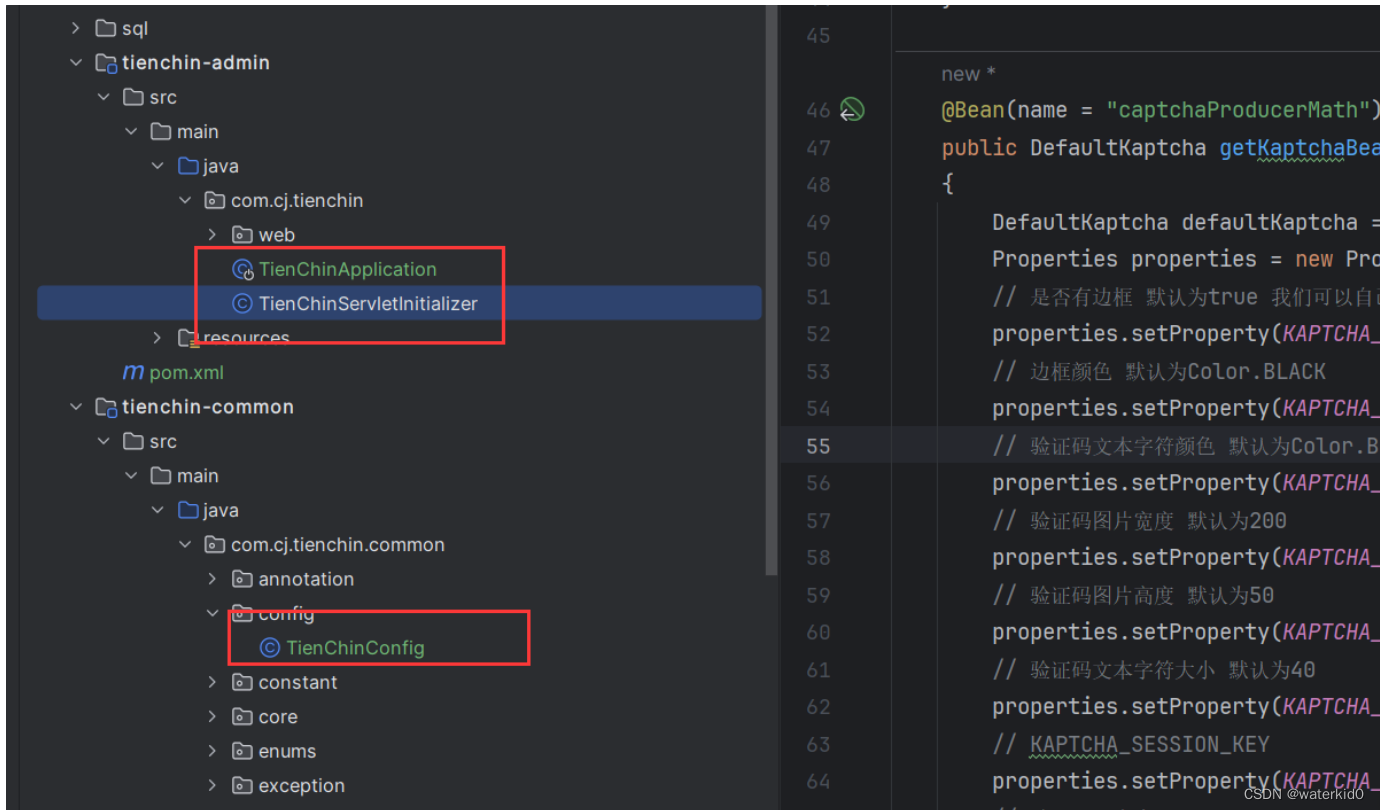Expand the annotation package chevron
This screenshot has width=1380, height=810.
tap(212, 579)
